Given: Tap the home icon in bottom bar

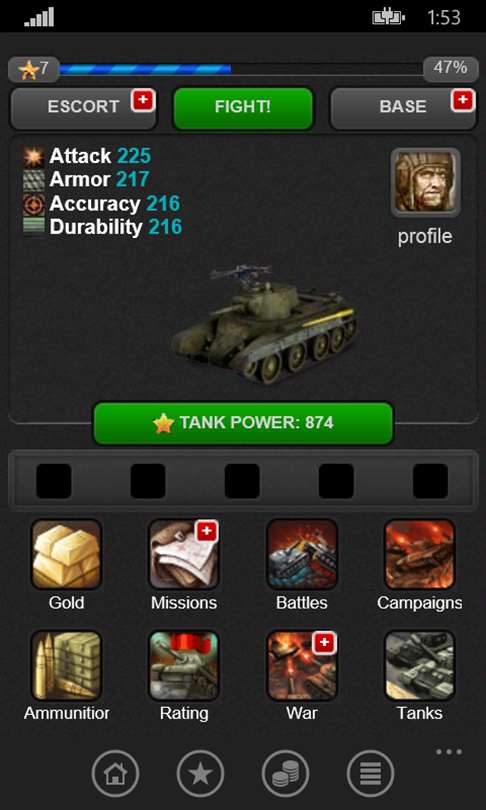Looking at the screenshot, I should click(115, 773).
